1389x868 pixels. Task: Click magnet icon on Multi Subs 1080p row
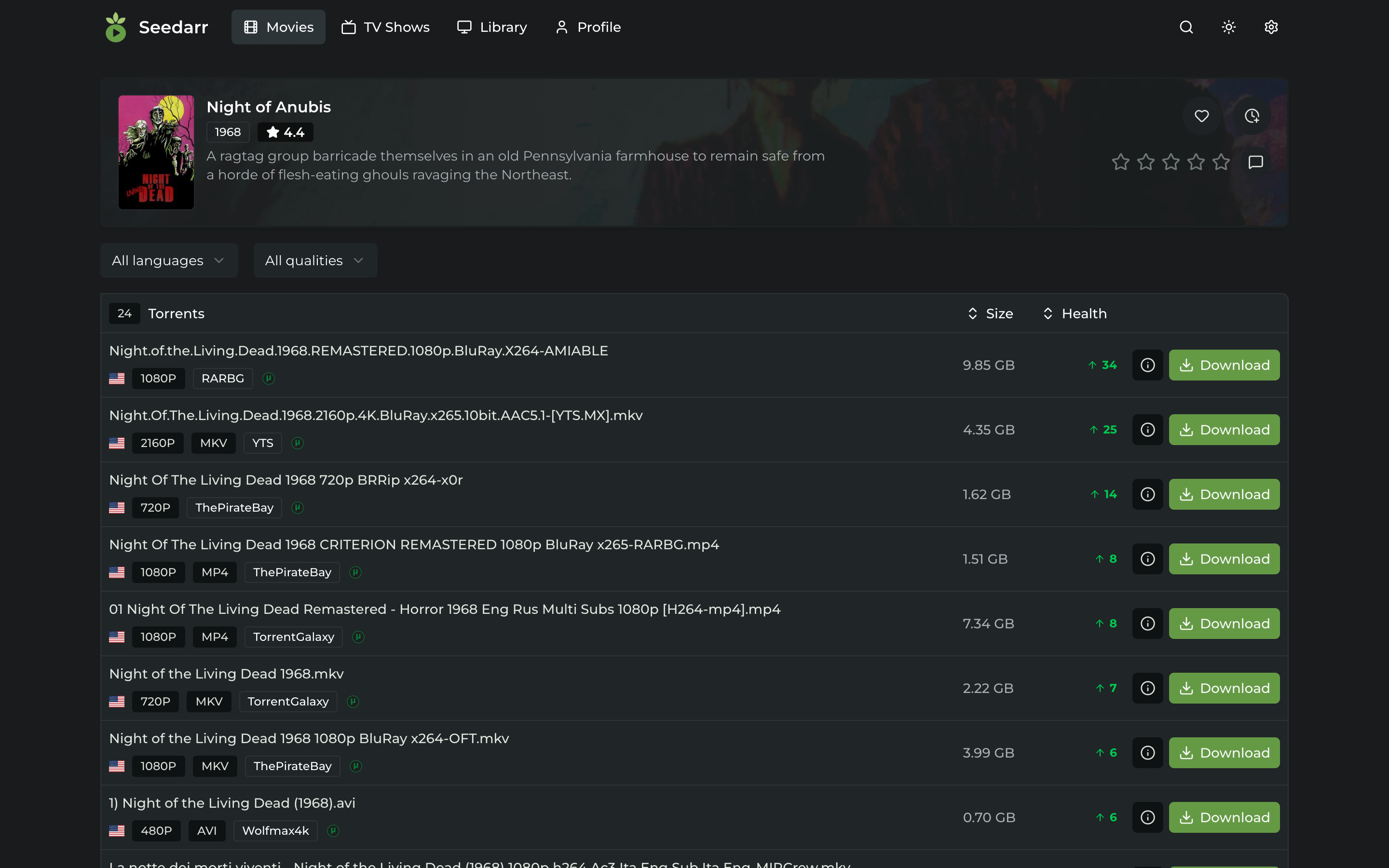pos(358,637)
